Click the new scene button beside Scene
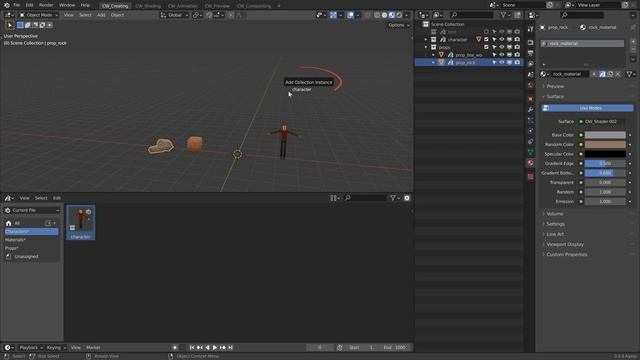The width and height of the screenshot is (640, 360). coord(550,5)
